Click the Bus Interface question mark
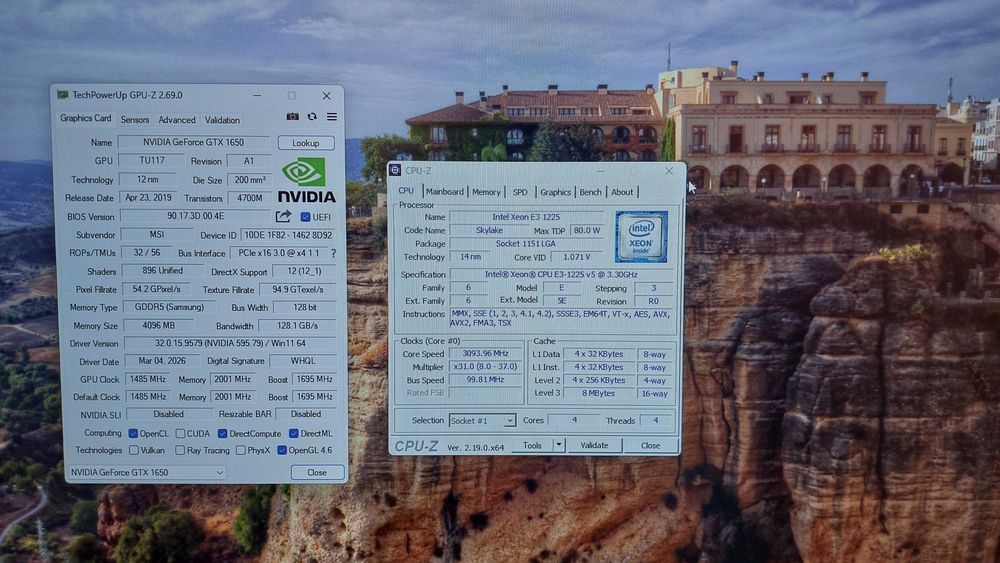The width and height of the screenshot is (1000, 563). pyautogui.click(x=333, y=253)
